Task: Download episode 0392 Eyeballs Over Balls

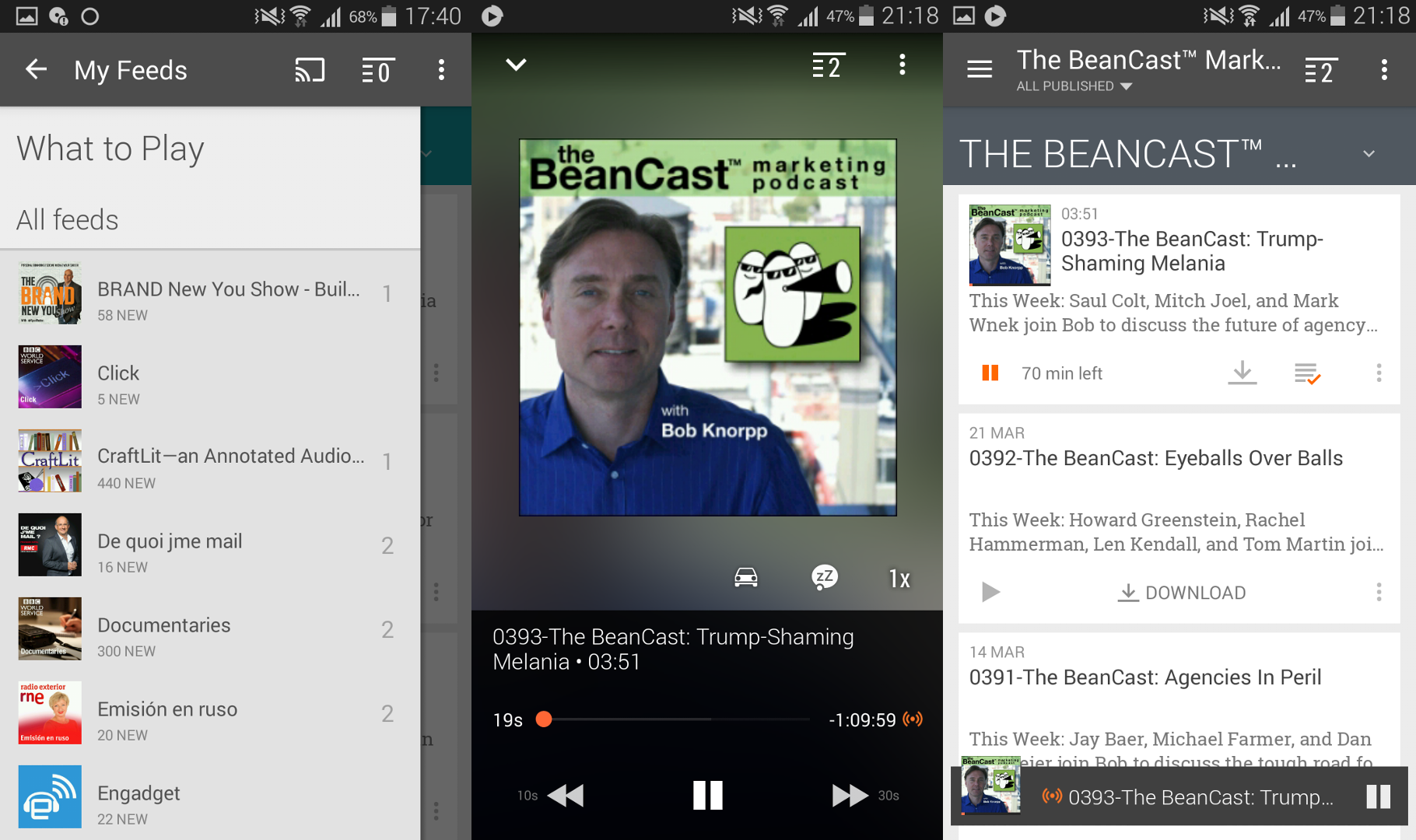Action: 1182,593
